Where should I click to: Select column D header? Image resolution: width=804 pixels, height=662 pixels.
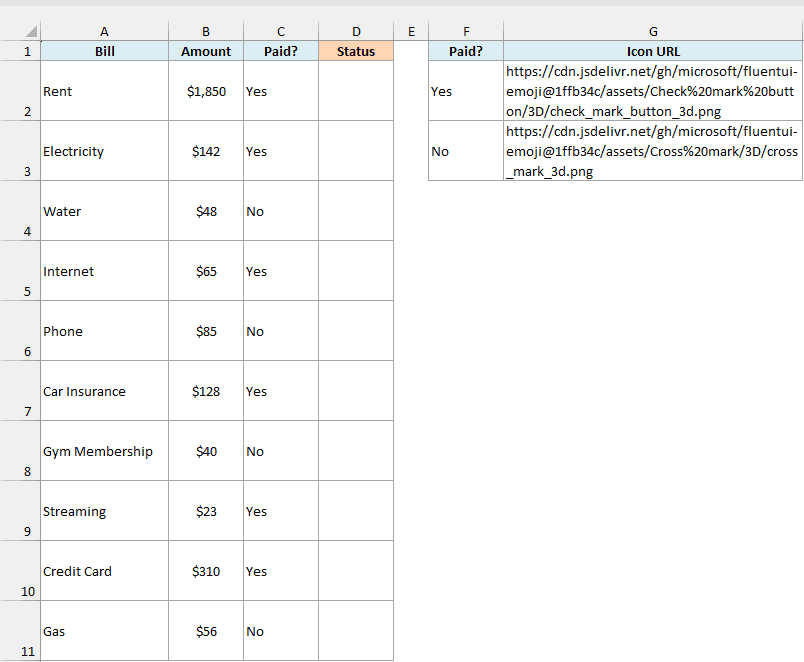[x=356, y=31]
